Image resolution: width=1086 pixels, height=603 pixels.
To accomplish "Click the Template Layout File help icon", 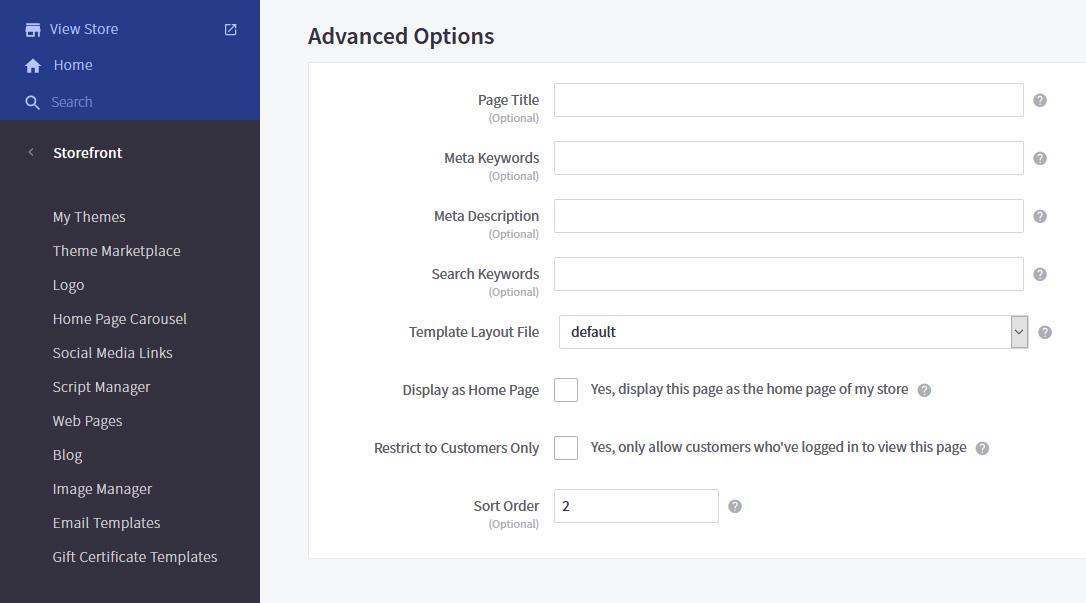I will 1044,331.
